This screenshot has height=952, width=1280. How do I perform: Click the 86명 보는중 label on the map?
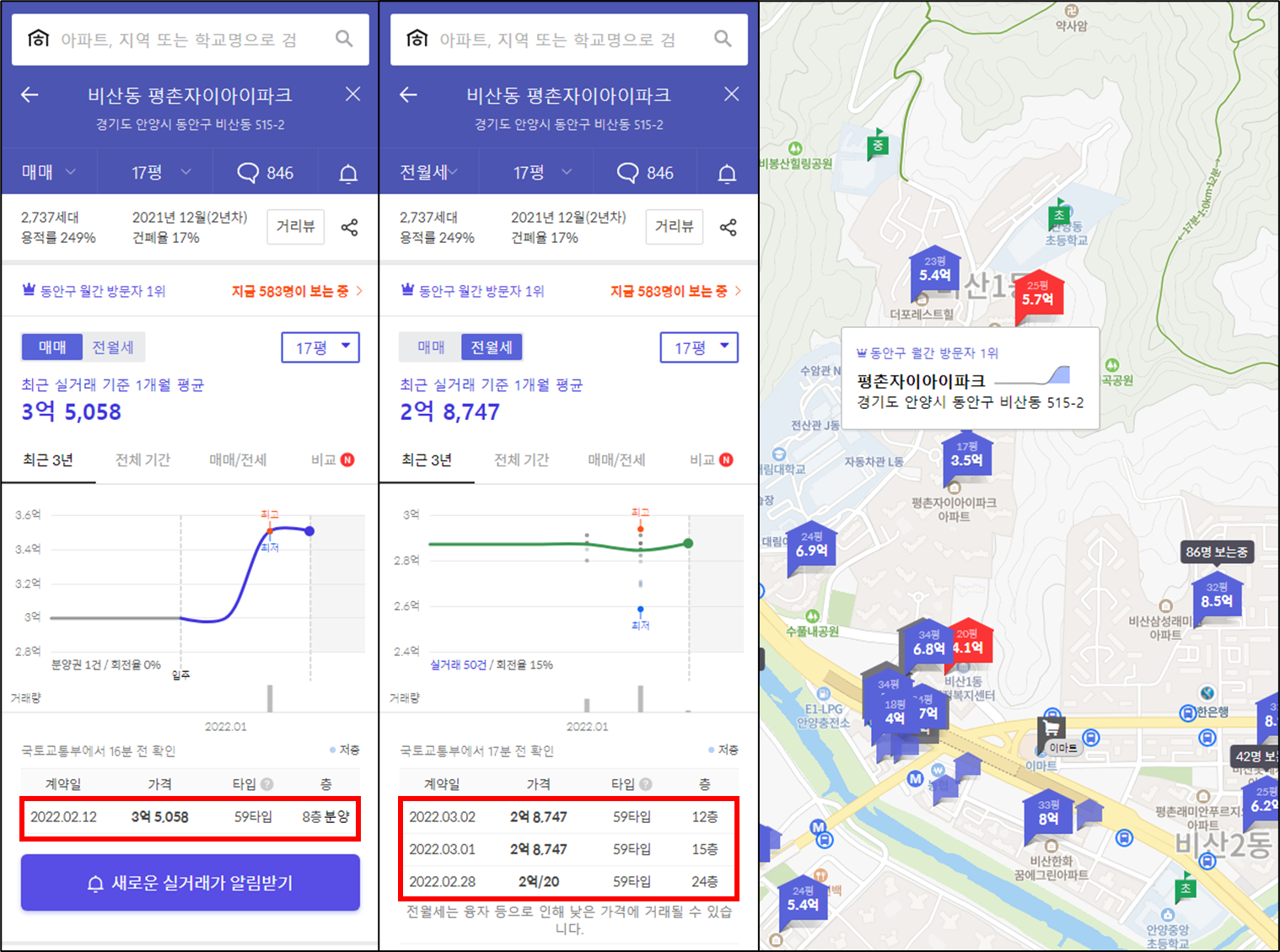[x=1217, y=552]
